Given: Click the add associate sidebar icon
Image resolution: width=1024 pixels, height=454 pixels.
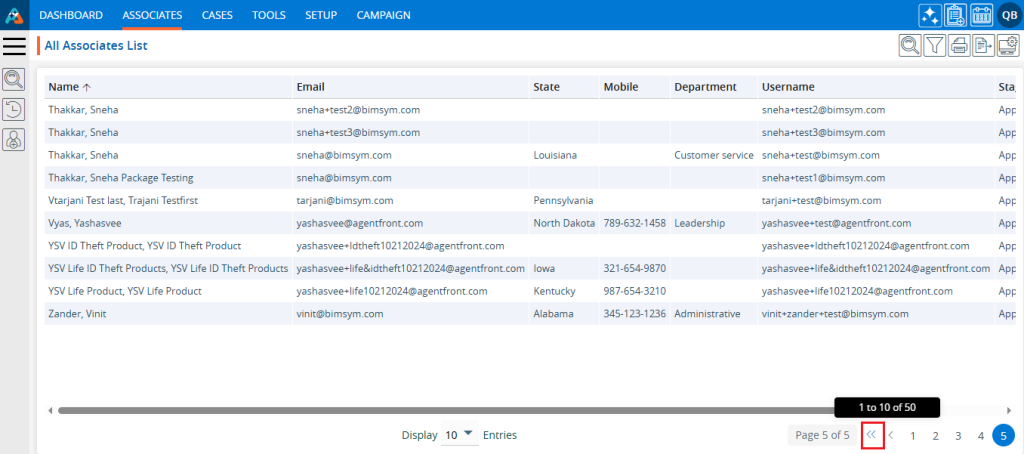Looking at the screenshot, I should tap(14, 140).
